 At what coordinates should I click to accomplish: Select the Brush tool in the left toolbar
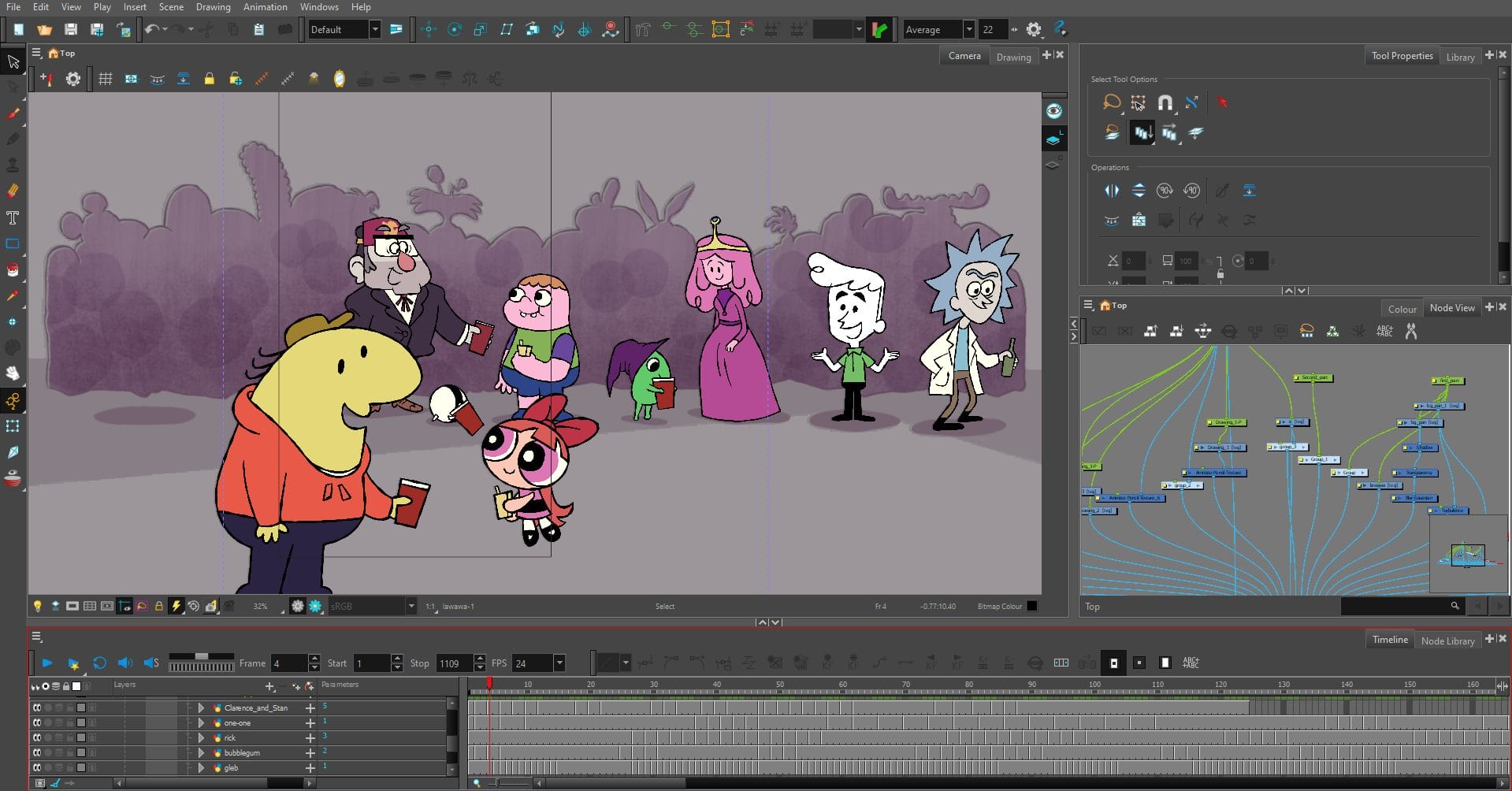pos(13,113)
